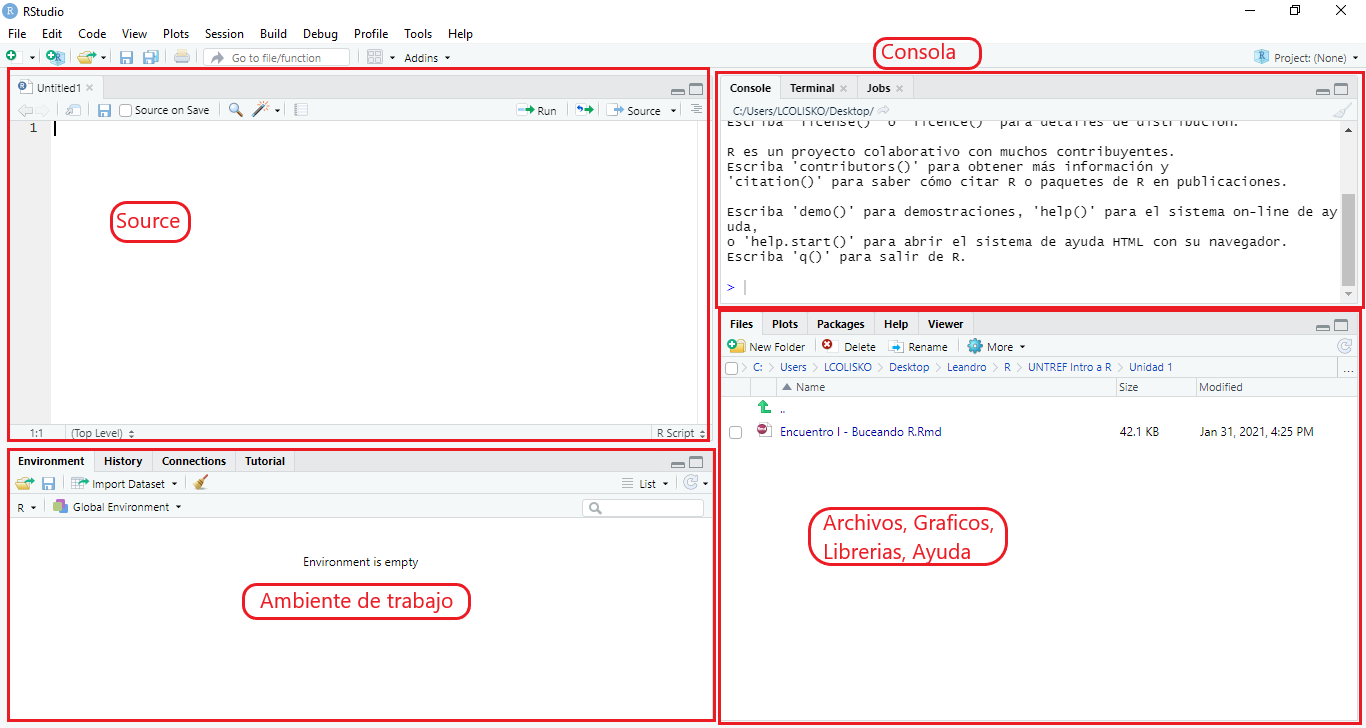Close the Terminal tab with its x
The height and width of the screenshot is (728, 1366).
coord(843,88)
